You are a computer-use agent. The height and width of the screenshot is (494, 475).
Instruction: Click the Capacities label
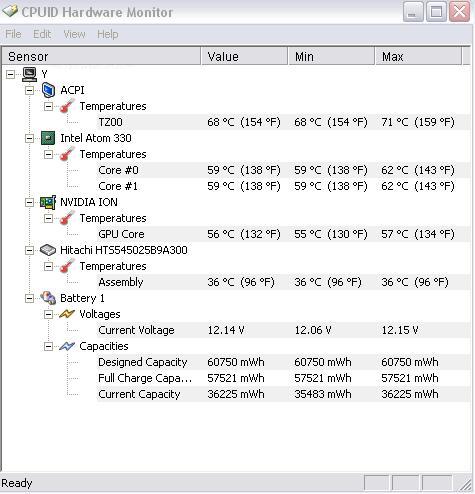[x=104, y=346]
